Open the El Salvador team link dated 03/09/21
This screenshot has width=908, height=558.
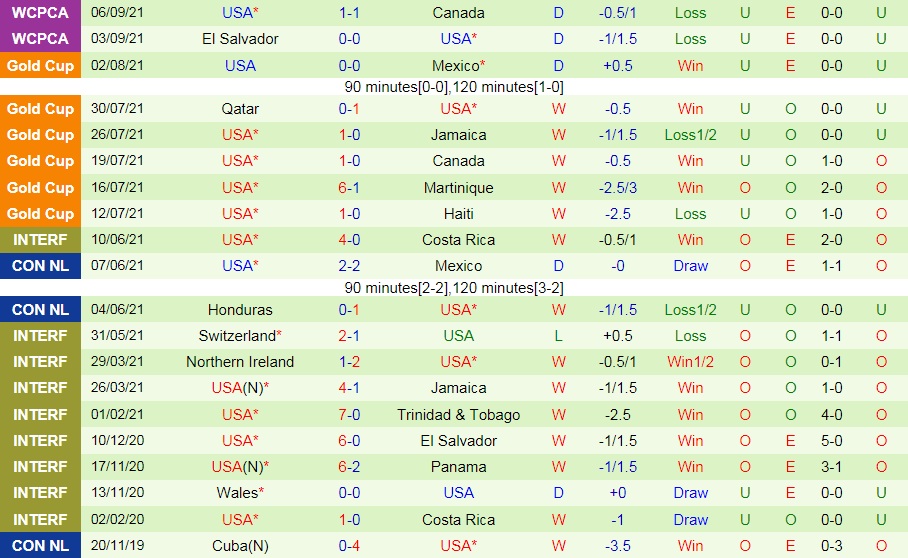tap(240, 39)
